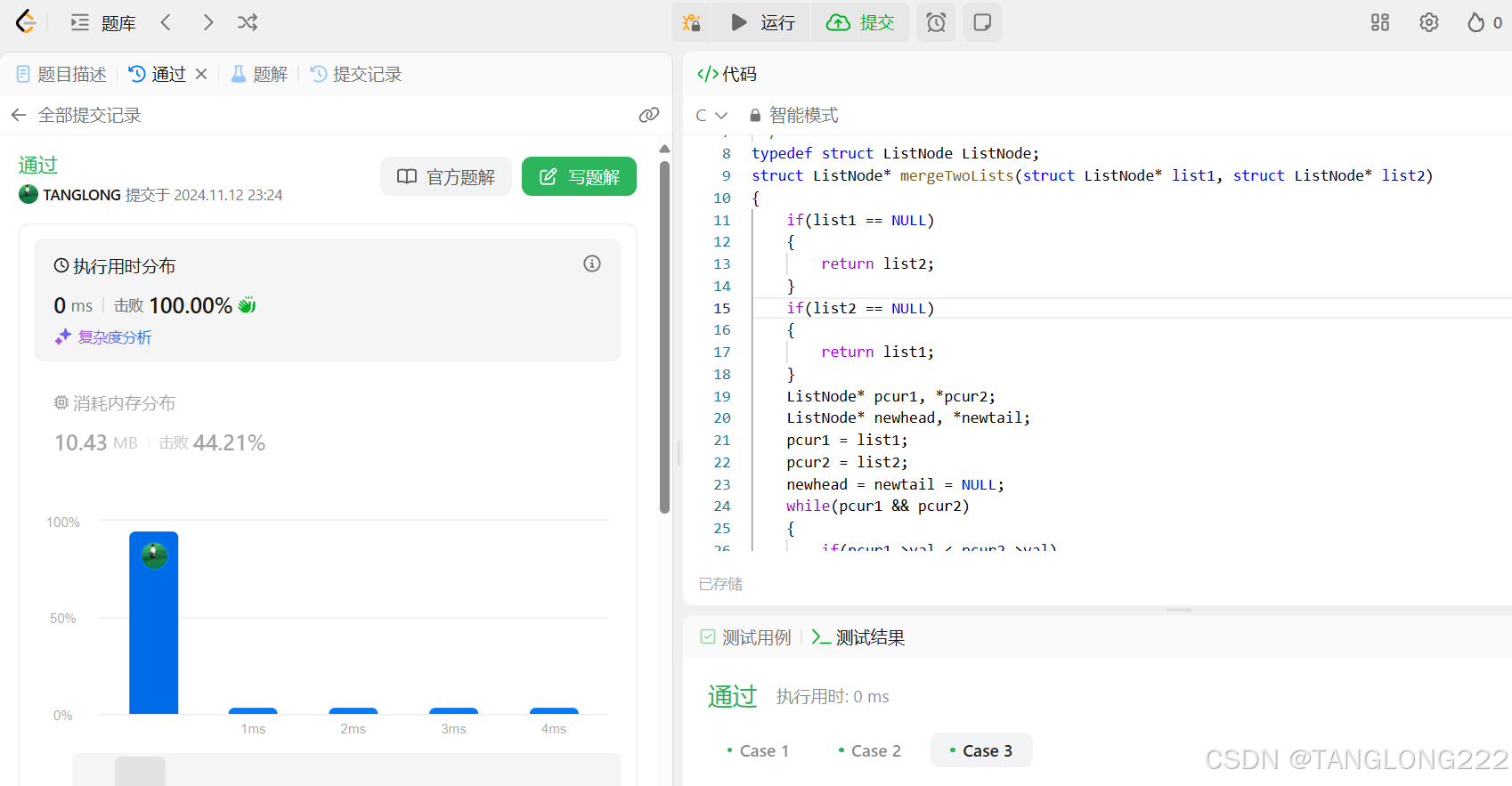The image size is (1512, 786).
Task: Select the 消耗内存分布 section
Action: (x=115, y=403)
